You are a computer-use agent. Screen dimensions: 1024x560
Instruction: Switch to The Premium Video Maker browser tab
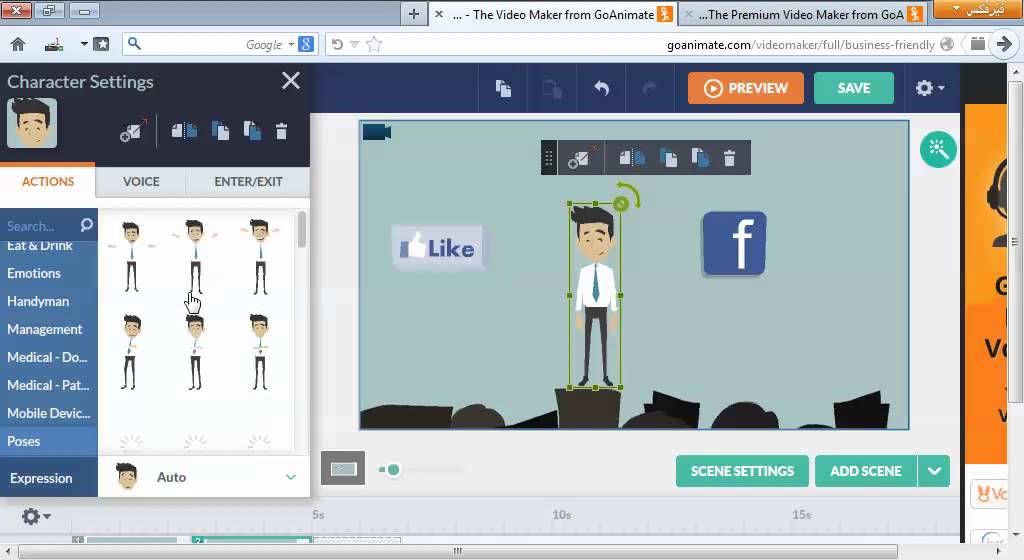click(x=803, y=14)
